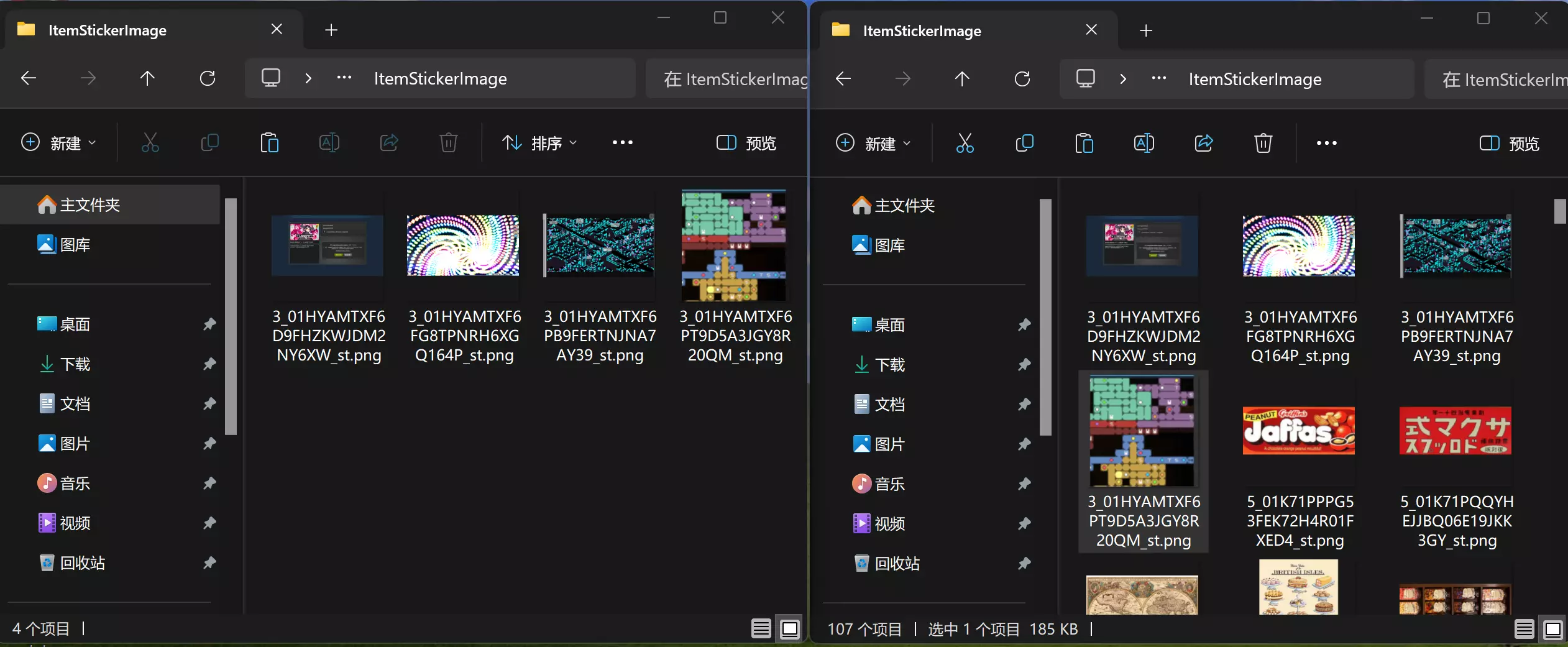This screenshot has height=647, width=1568.
Task: Select the ItemStickerImage tab in right window
Action: point(922,30)
